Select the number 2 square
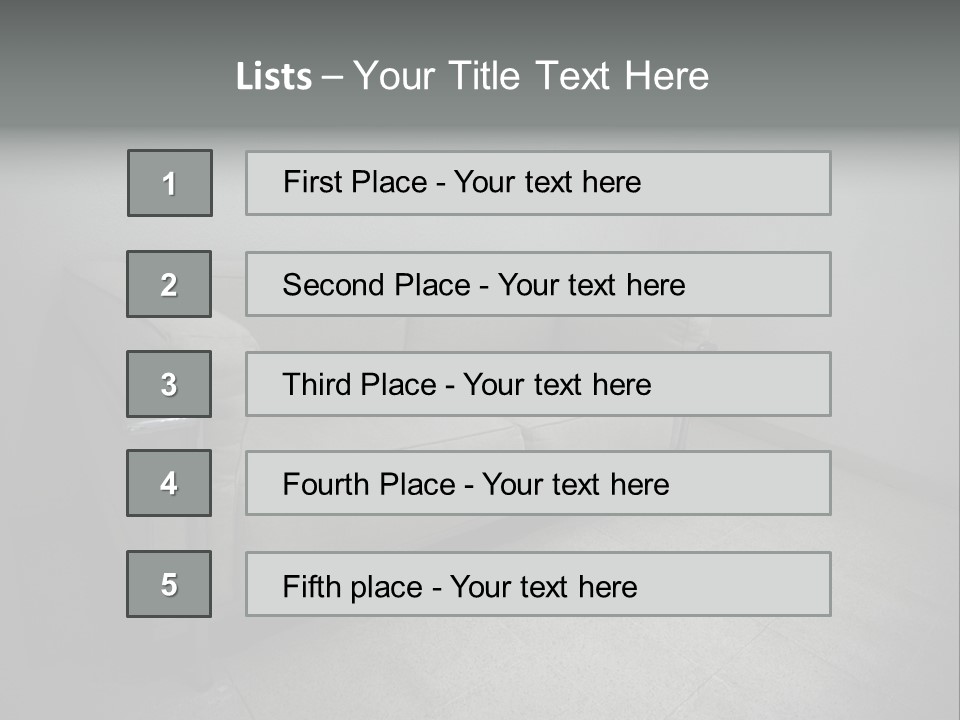This screenshot has height=720, width=960. pos(169,284)
